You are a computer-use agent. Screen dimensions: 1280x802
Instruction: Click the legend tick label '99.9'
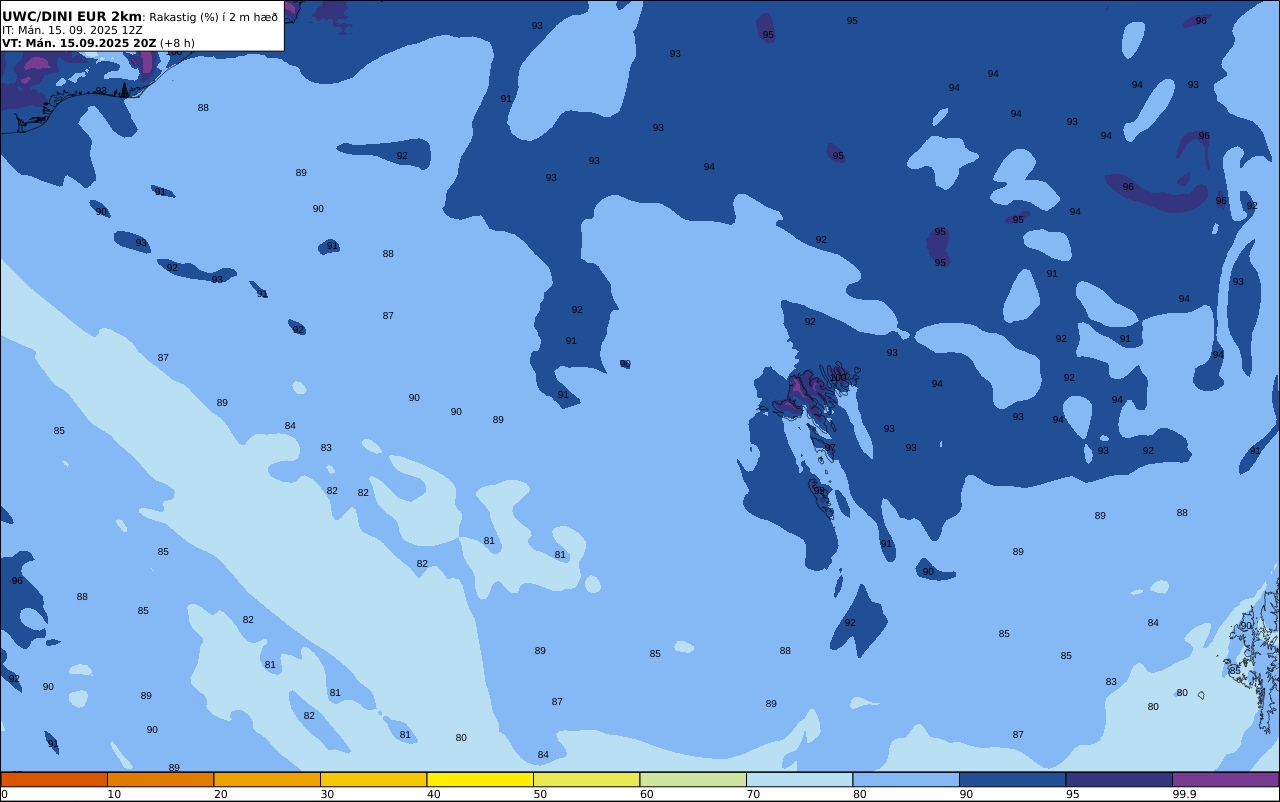[x=1184, y=794]
